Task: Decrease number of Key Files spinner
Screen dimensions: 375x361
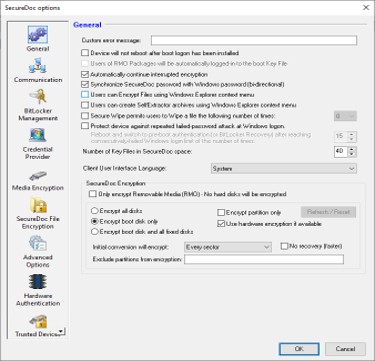Action: click(352, 154)
